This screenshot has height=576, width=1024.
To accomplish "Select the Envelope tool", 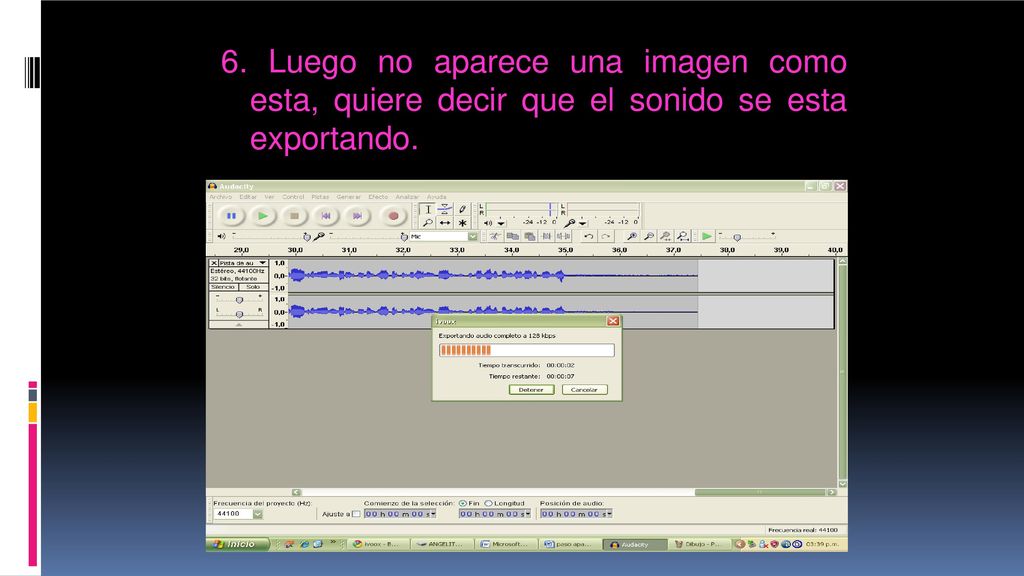I will click(445, 209).
